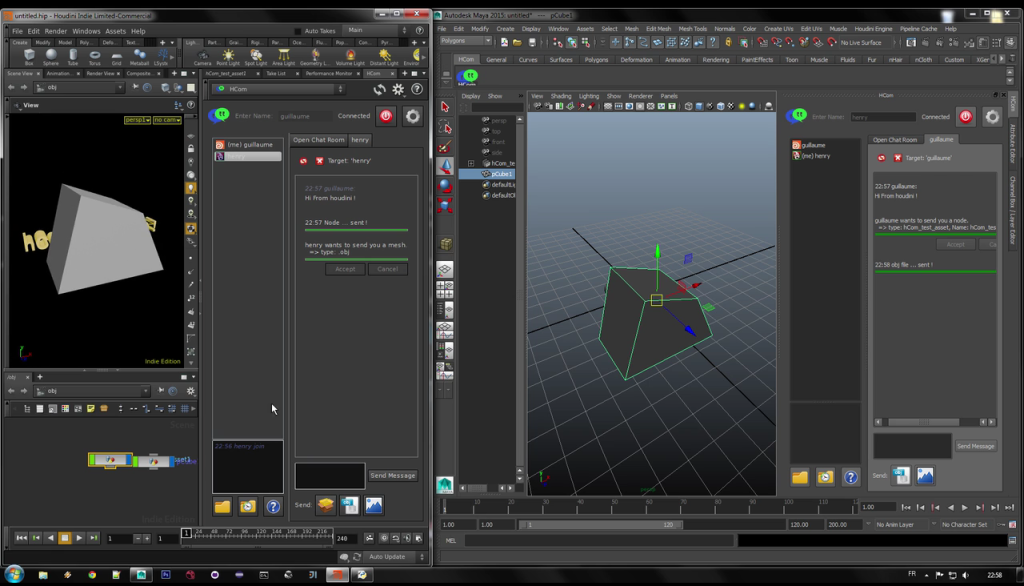This screenshot has width=1024, height=586.
Task: Open the persp1 viewport dropdown in Houdini
Action: pos(137,120)
